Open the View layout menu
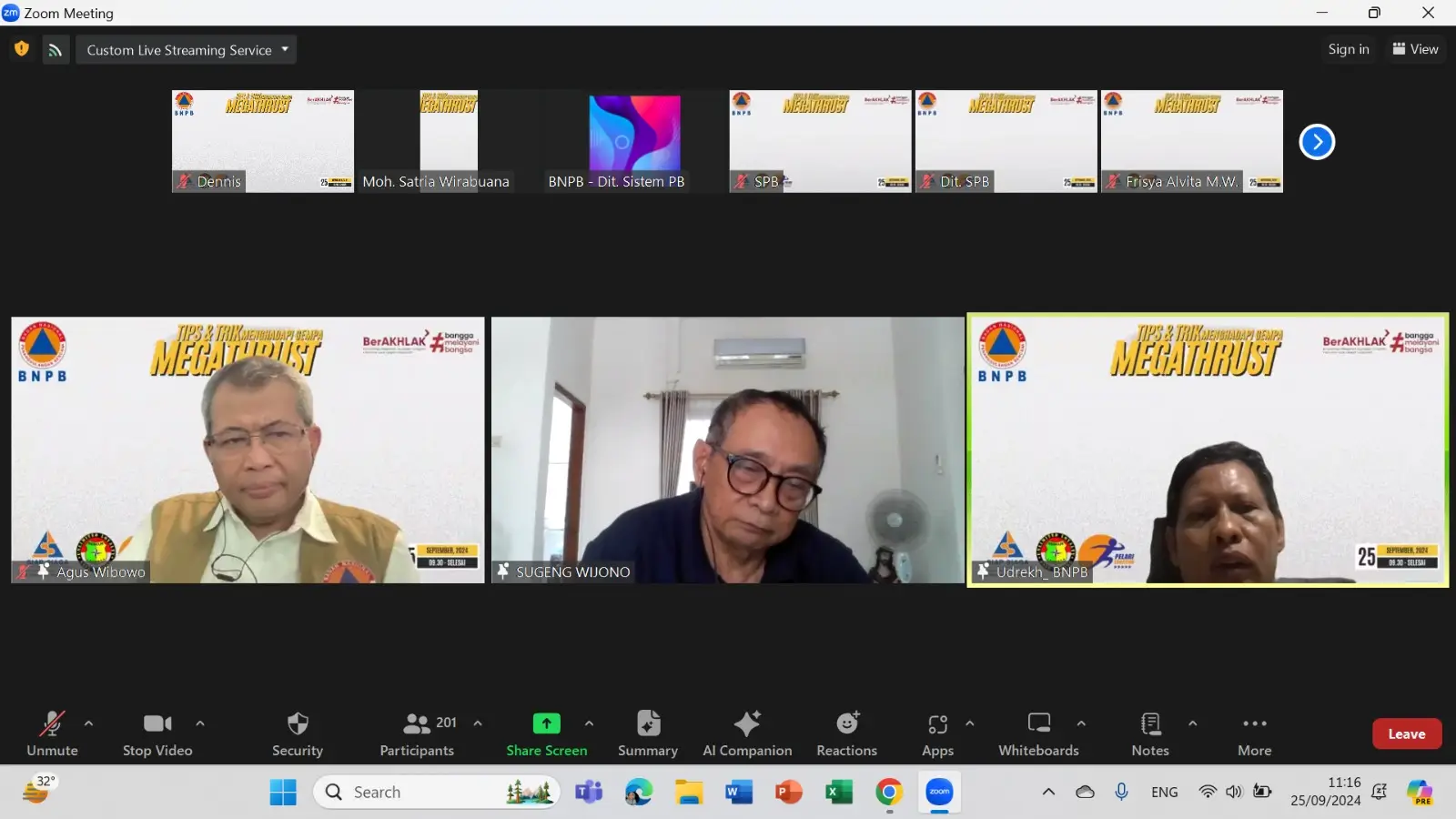Screen dimensions: 1456x819 1415,49
